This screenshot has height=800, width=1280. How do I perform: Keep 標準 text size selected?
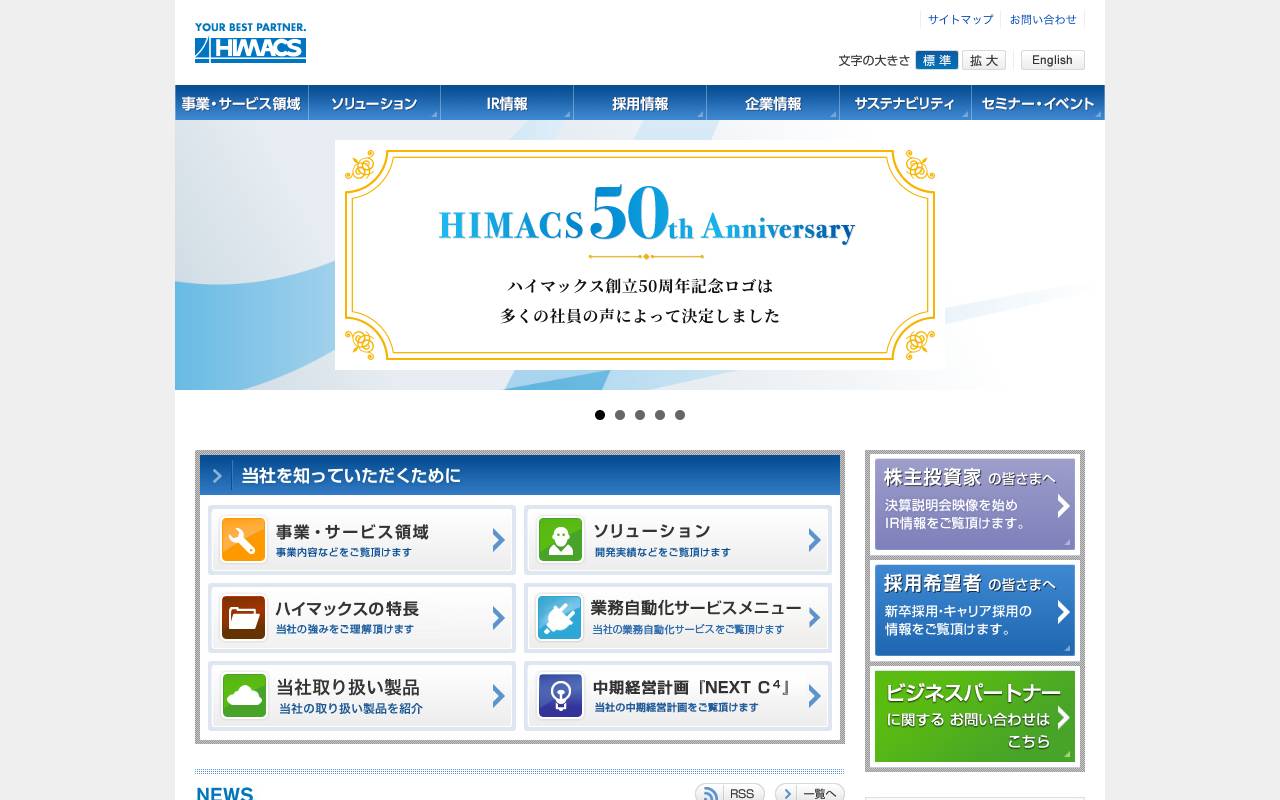coord(938,60)
